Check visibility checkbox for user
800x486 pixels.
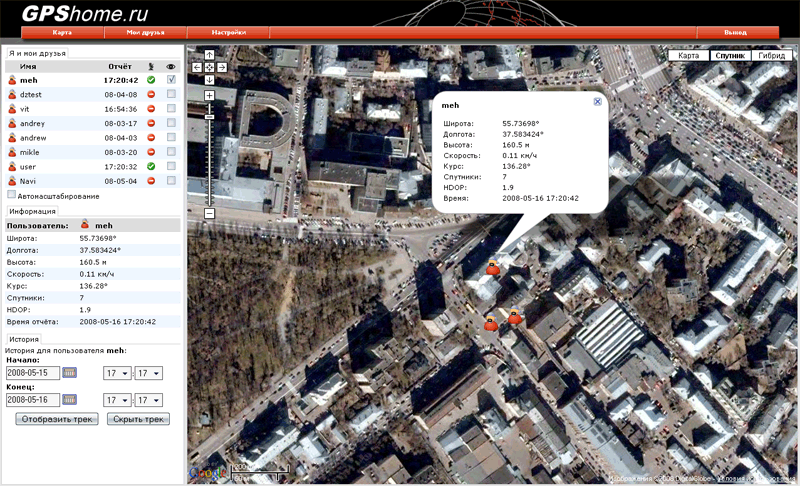click(x=171, y=166)
